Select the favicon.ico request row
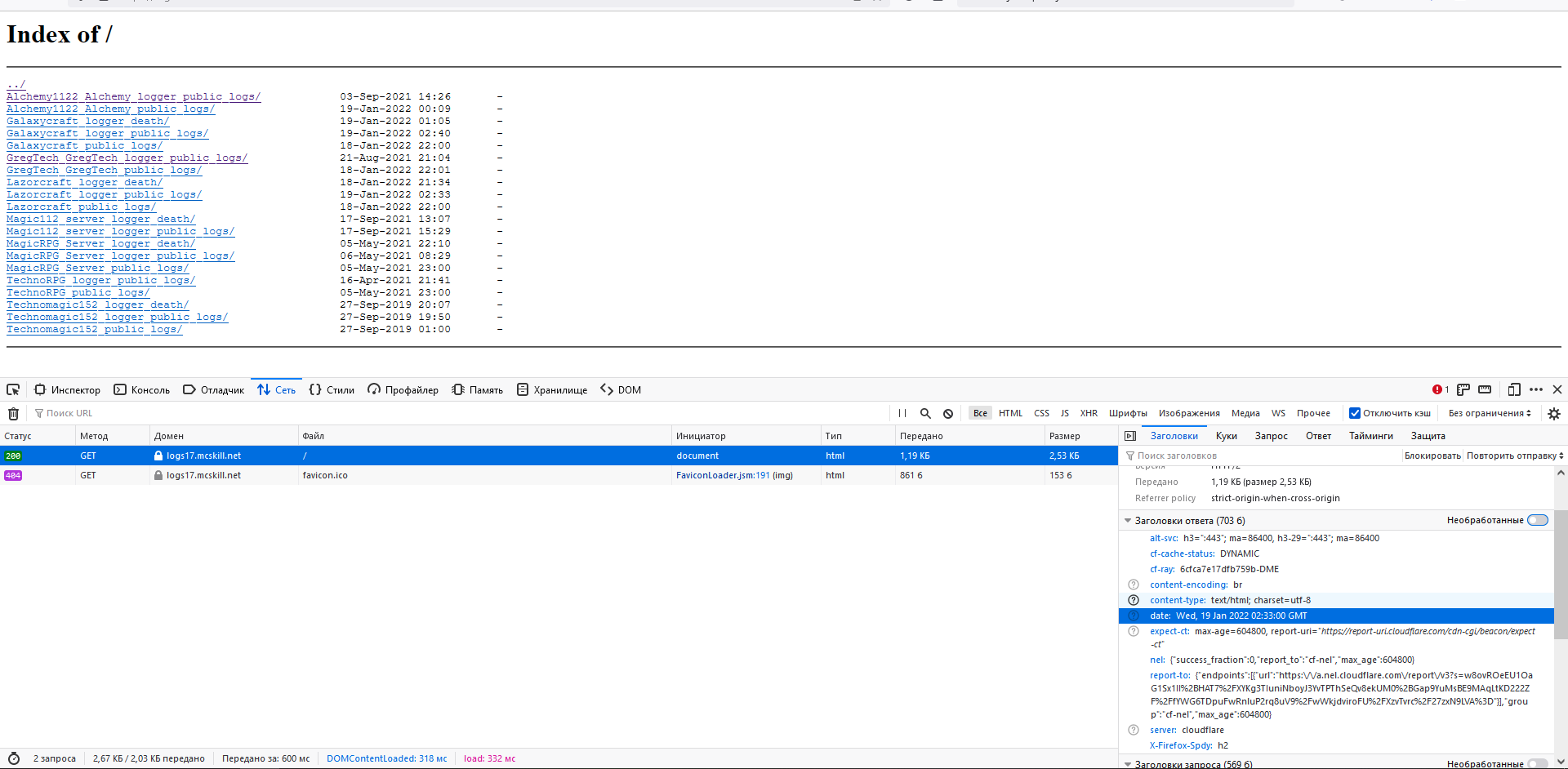This screenshot has width=1568, height=769. 559,475
